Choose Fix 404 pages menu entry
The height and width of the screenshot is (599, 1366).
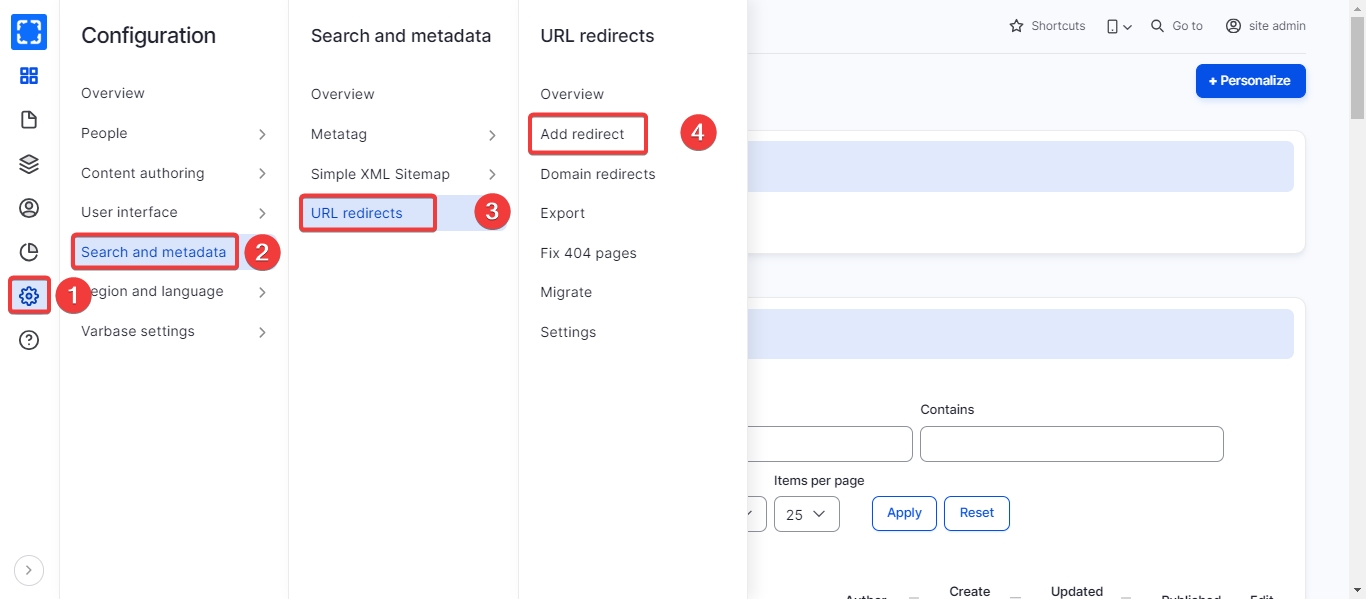[588, 253]
